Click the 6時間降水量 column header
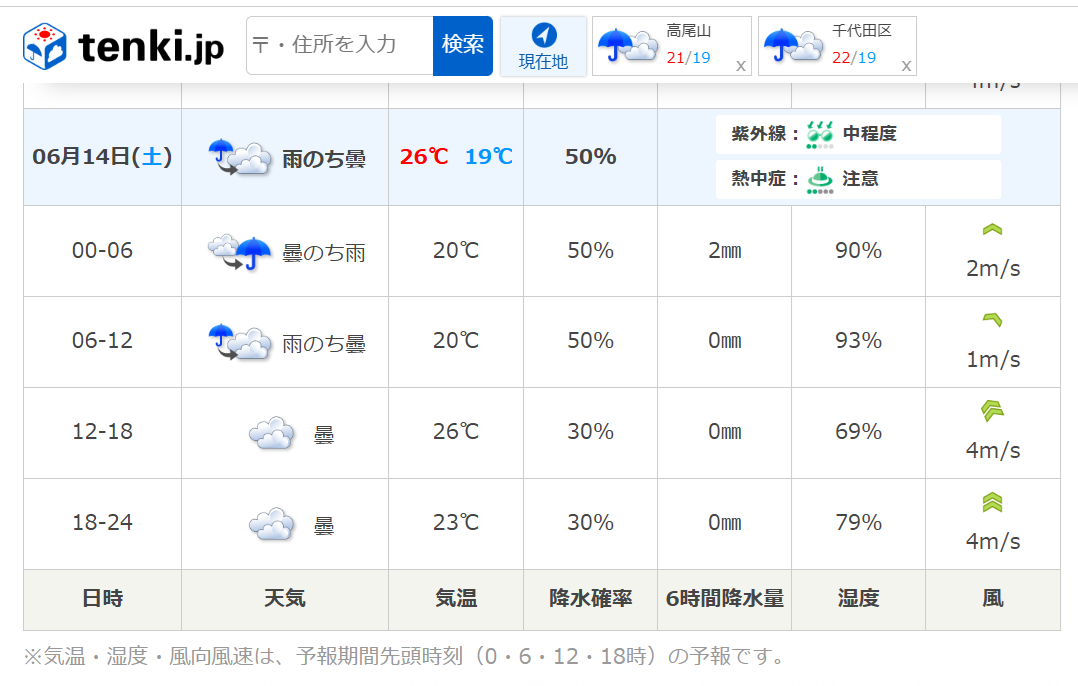The height and width of the screenshot is (686, 1078). (x=725, y=599)
